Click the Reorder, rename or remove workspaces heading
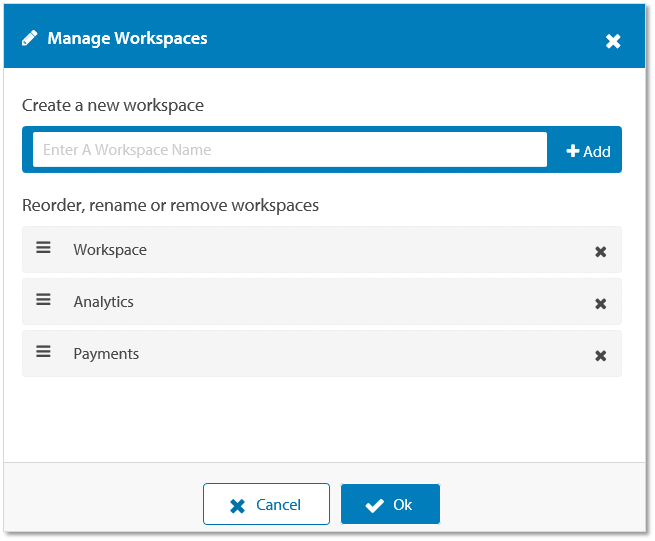655x541 pixels. click(x=170, y=205)
